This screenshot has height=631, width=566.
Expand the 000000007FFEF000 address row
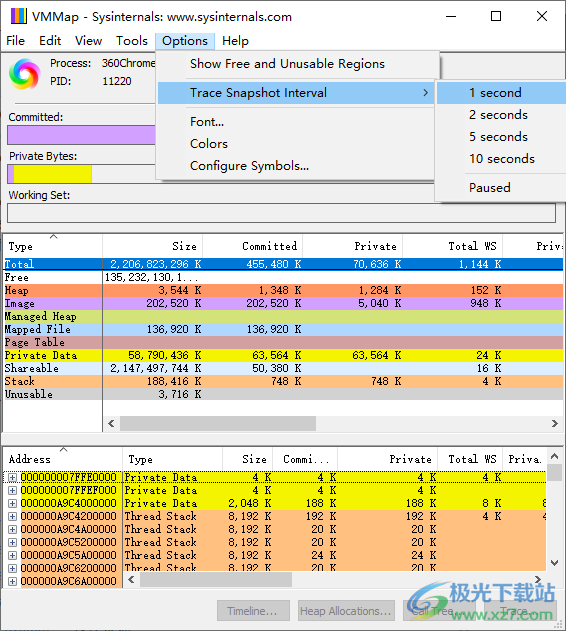(12, 490)
